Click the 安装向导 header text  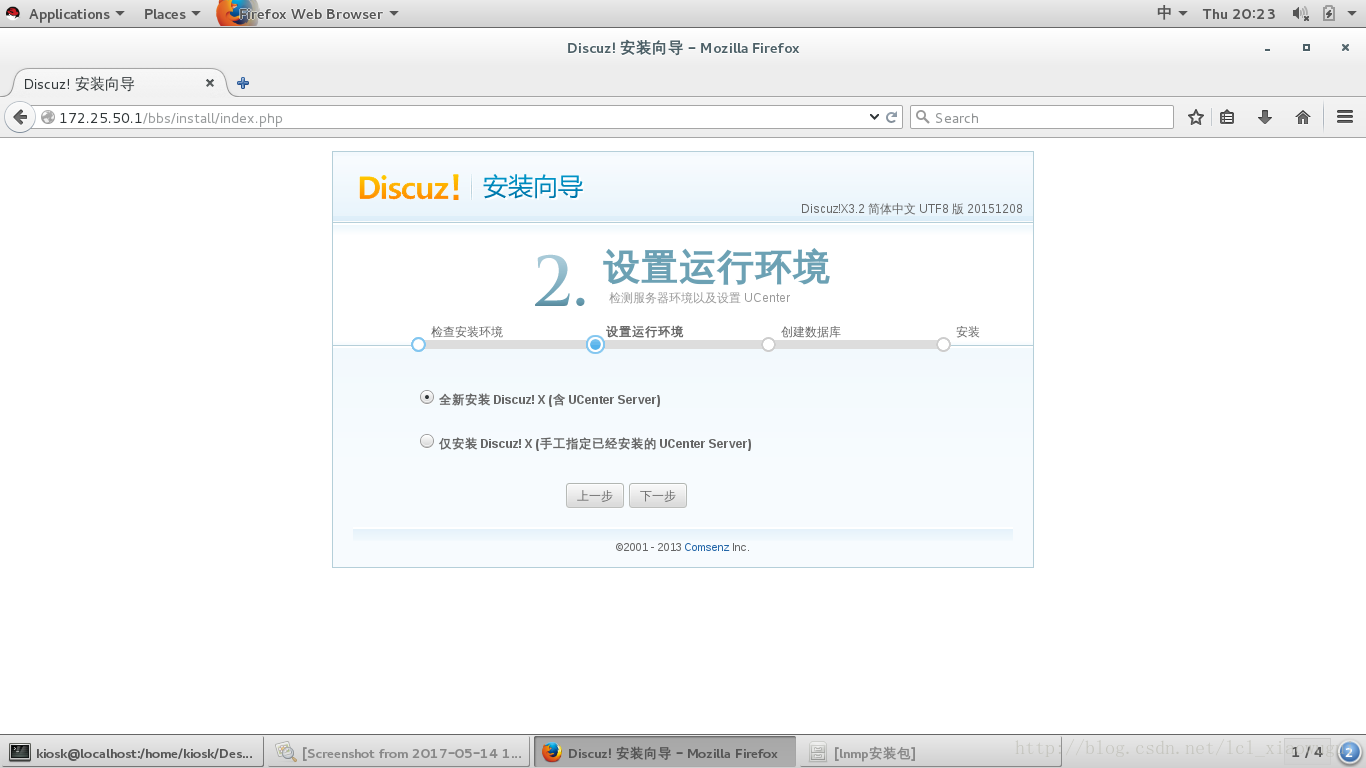tap(533, 187)
